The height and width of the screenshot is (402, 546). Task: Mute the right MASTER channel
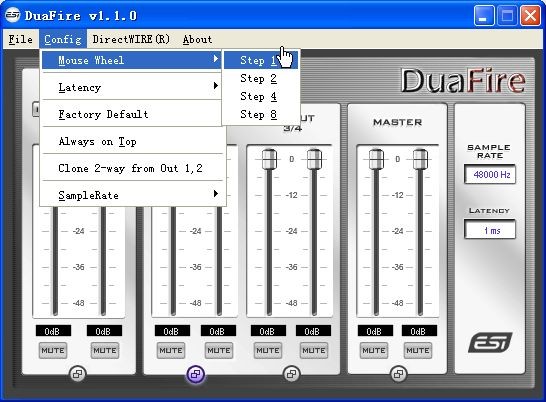click(x=418, y=350)
